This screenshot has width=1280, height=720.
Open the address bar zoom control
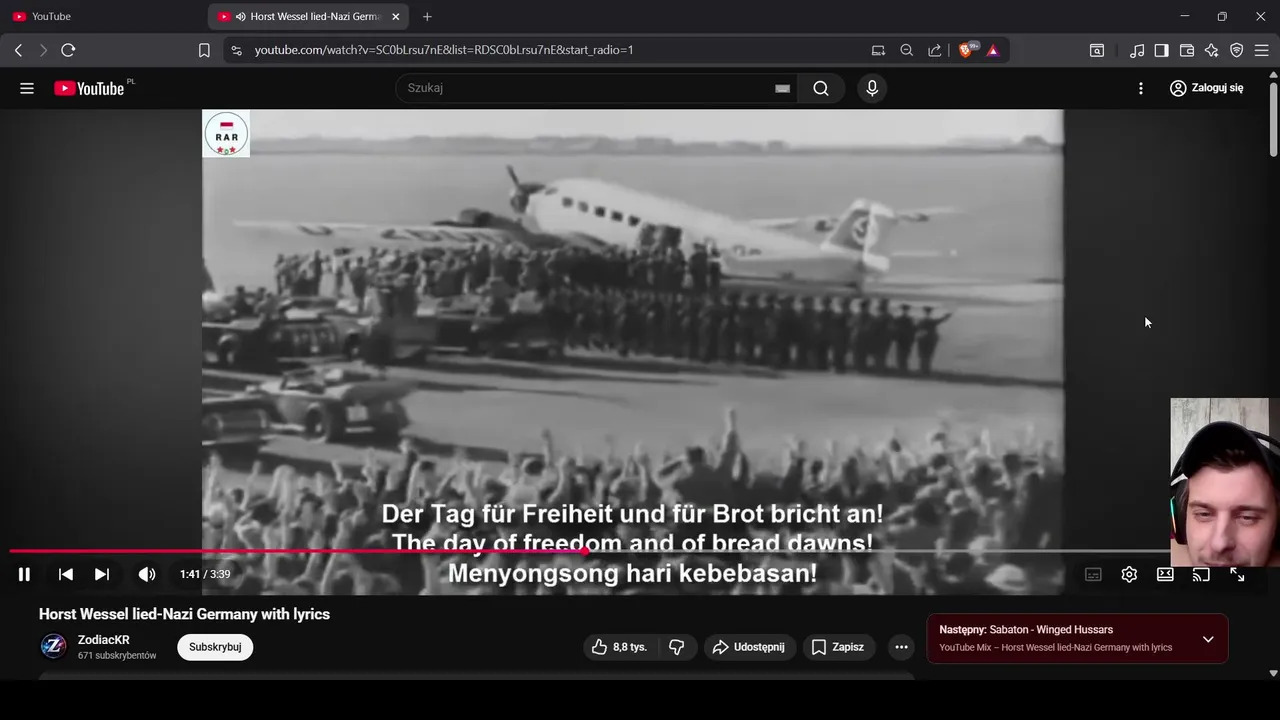(x=906, y=50)
